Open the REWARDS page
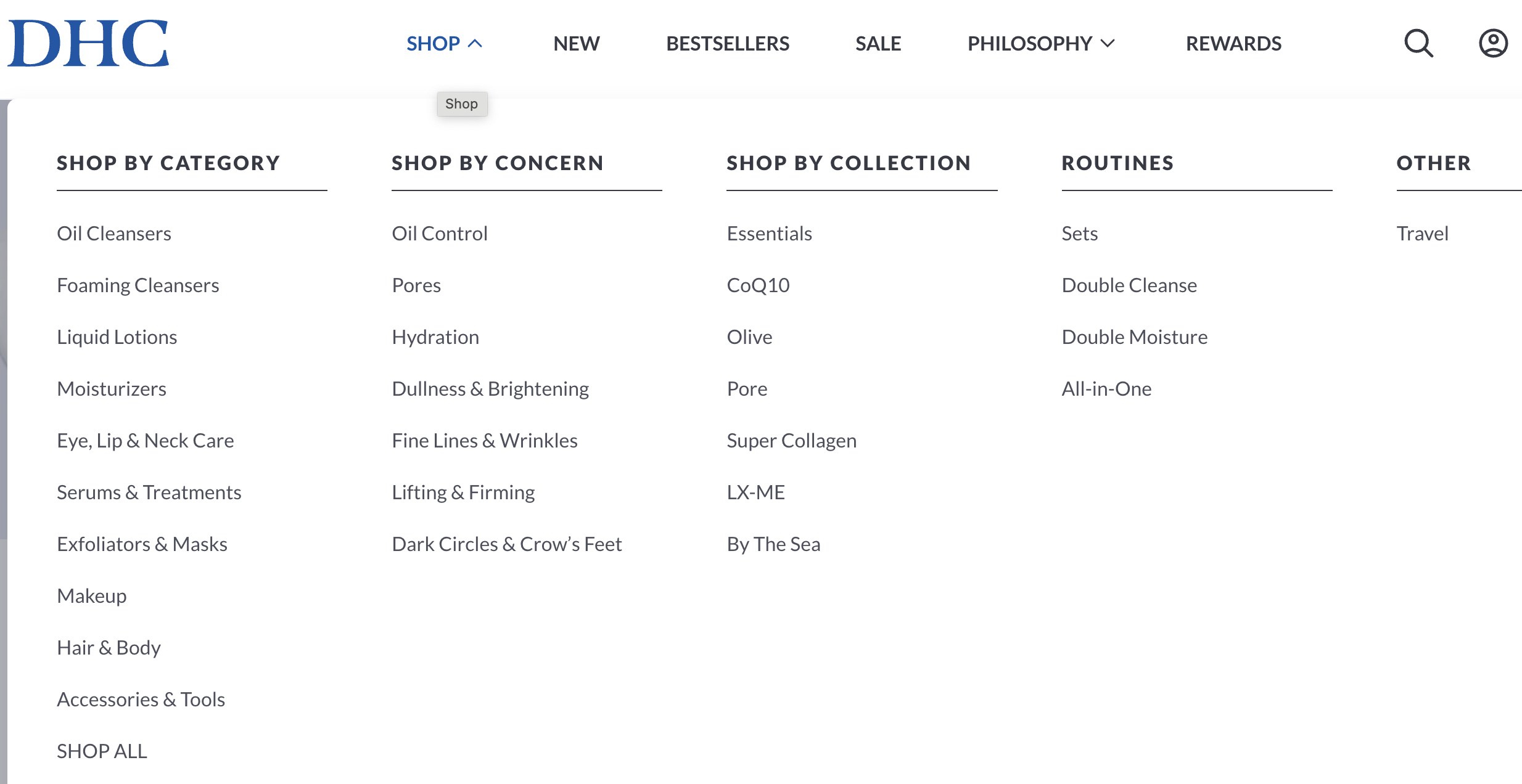The height and width of the screenshot is (784, 1522). point(1233,43)
